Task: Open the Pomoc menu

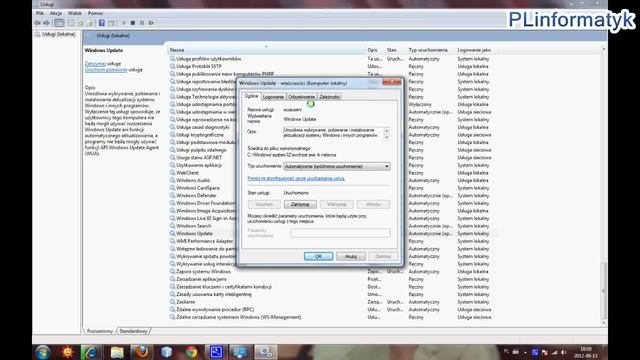Action: 96,13
